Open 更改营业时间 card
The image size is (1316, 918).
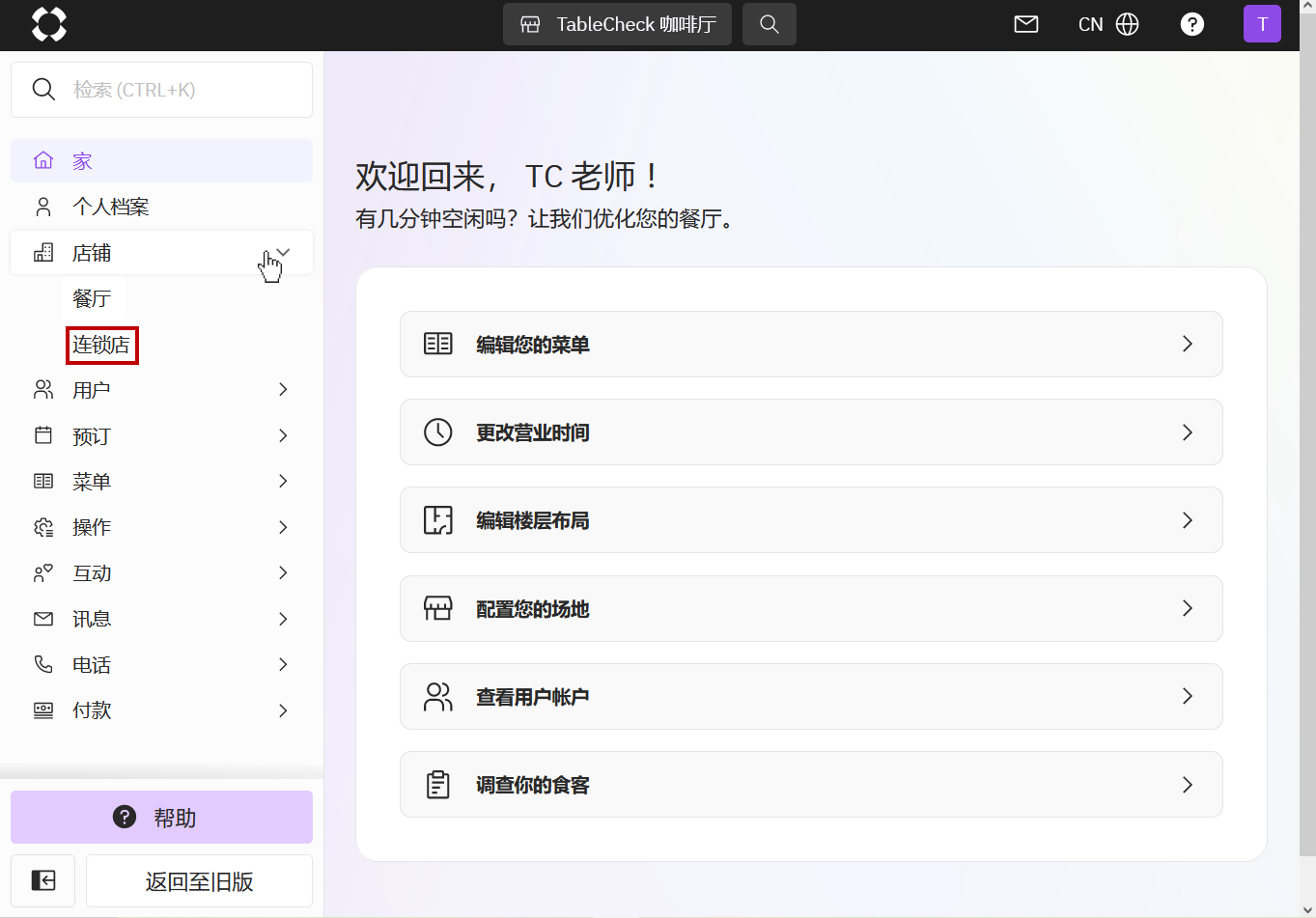(x=811, y=431)
